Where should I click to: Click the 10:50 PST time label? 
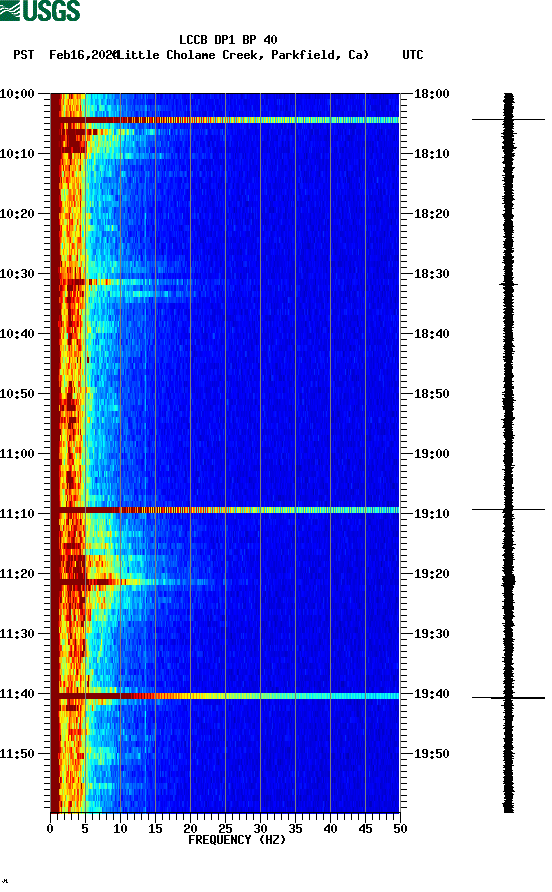coord(17,394)
